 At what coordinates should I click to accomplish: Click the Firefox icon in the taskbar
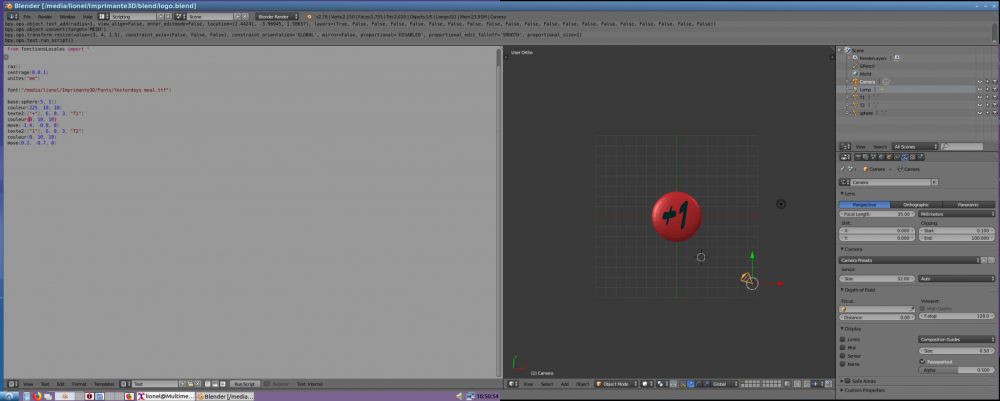pyautogui.click(x=36, y=396)
